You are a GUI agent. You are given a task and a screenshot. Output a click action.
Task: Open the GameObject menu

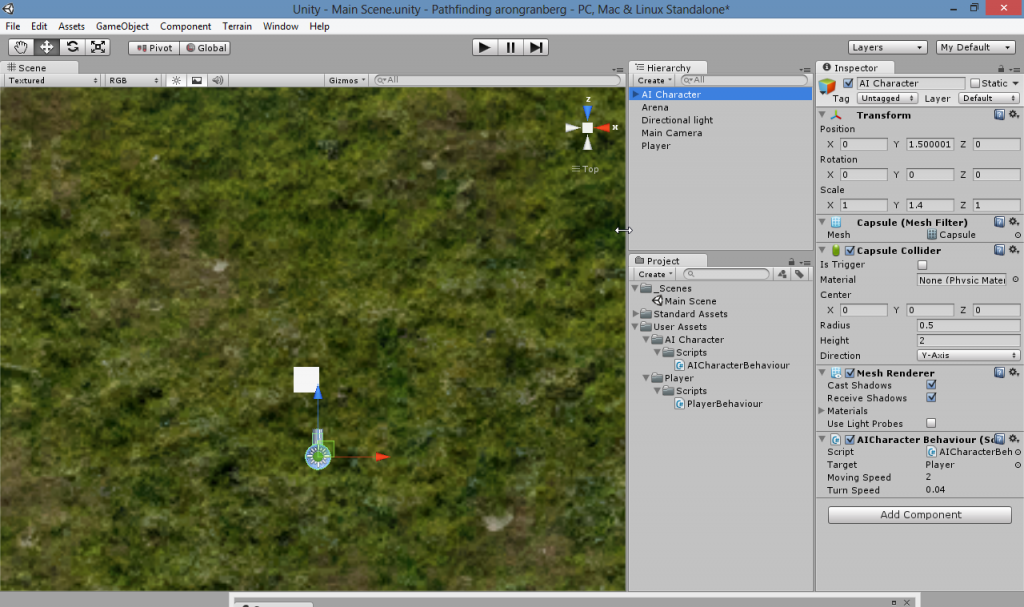click(x=122, y=26)
